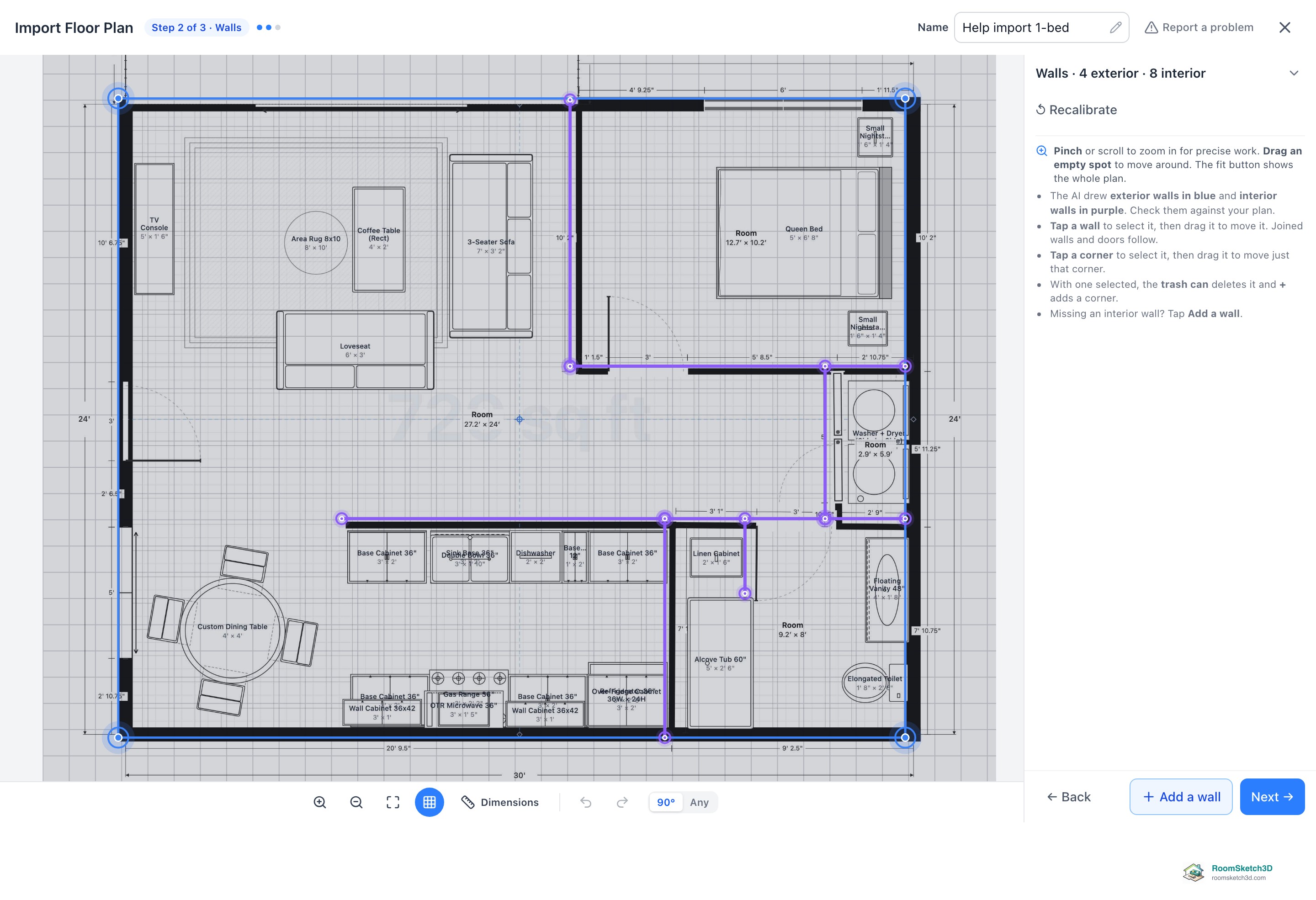Select the top-left exterior corner handle
Image resolution: width=1316 pixels, height=900 pixels.
coord(118,99)
